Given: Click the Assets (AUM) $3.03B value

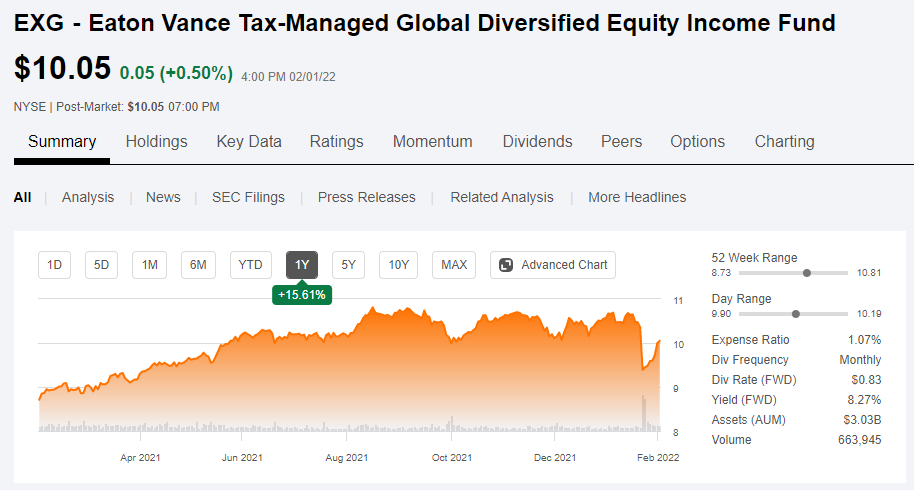Looking at the screenshot, I should 862,420.
